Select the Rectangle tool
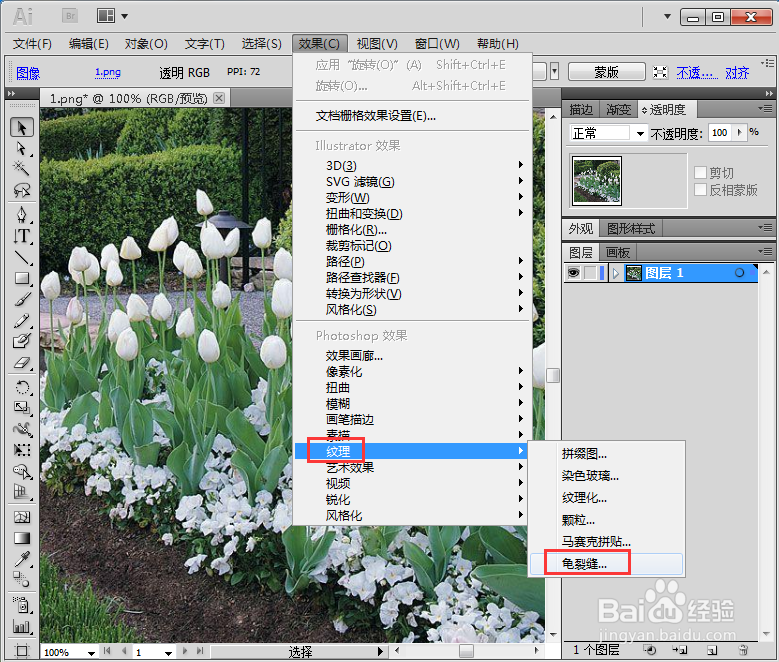 click(x=21, y=278)
